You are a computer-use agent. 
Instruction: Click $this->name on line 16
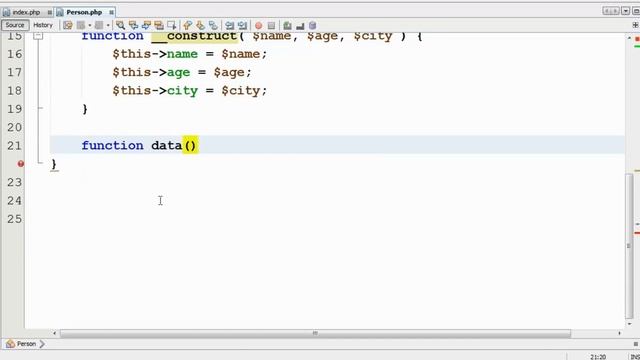pyautogui.click(x=155, y=54)
